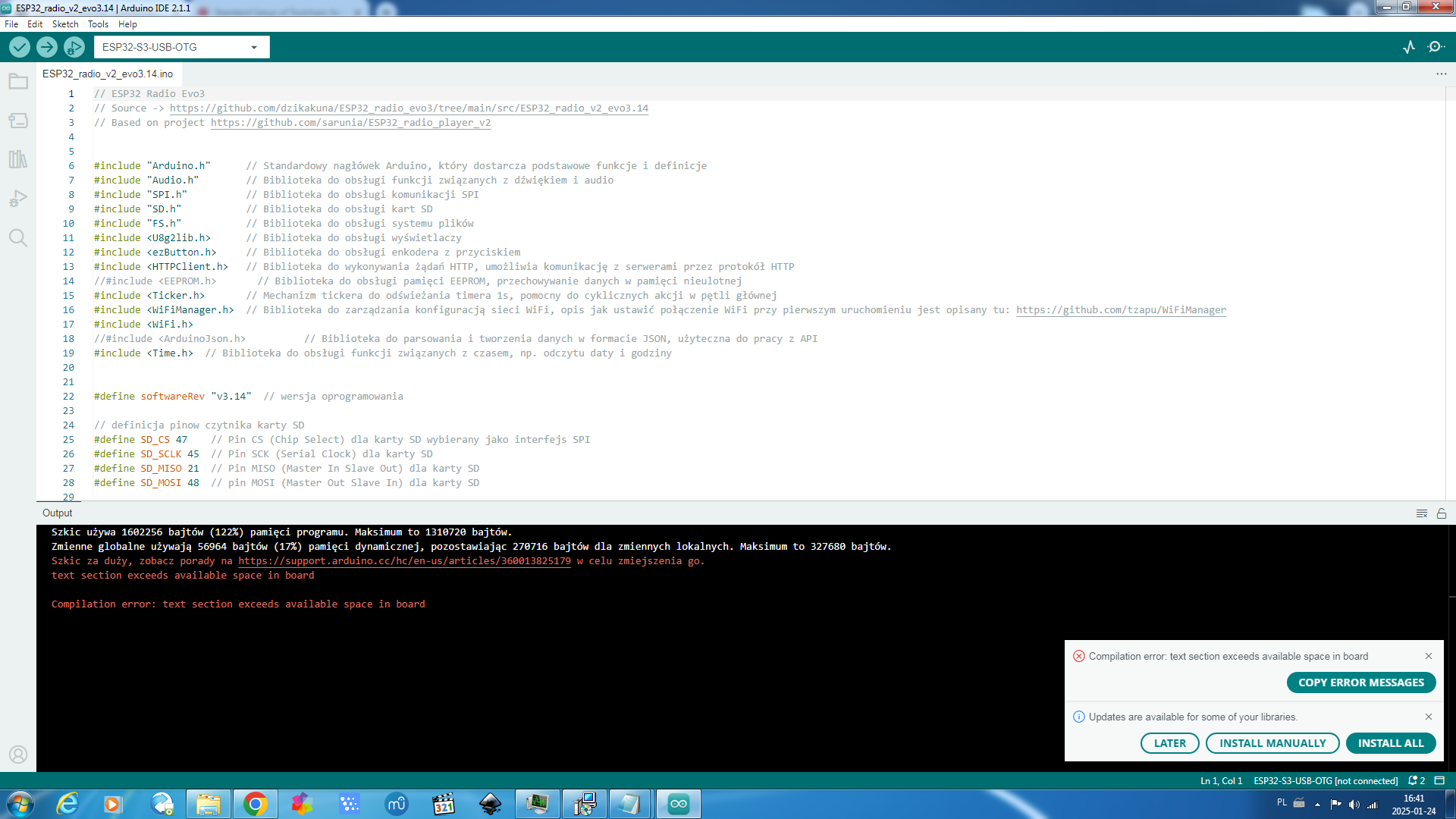1456x819 pixels.
Task: Open Google Chrome from taskbar
Action: click(x=256, y=804)
